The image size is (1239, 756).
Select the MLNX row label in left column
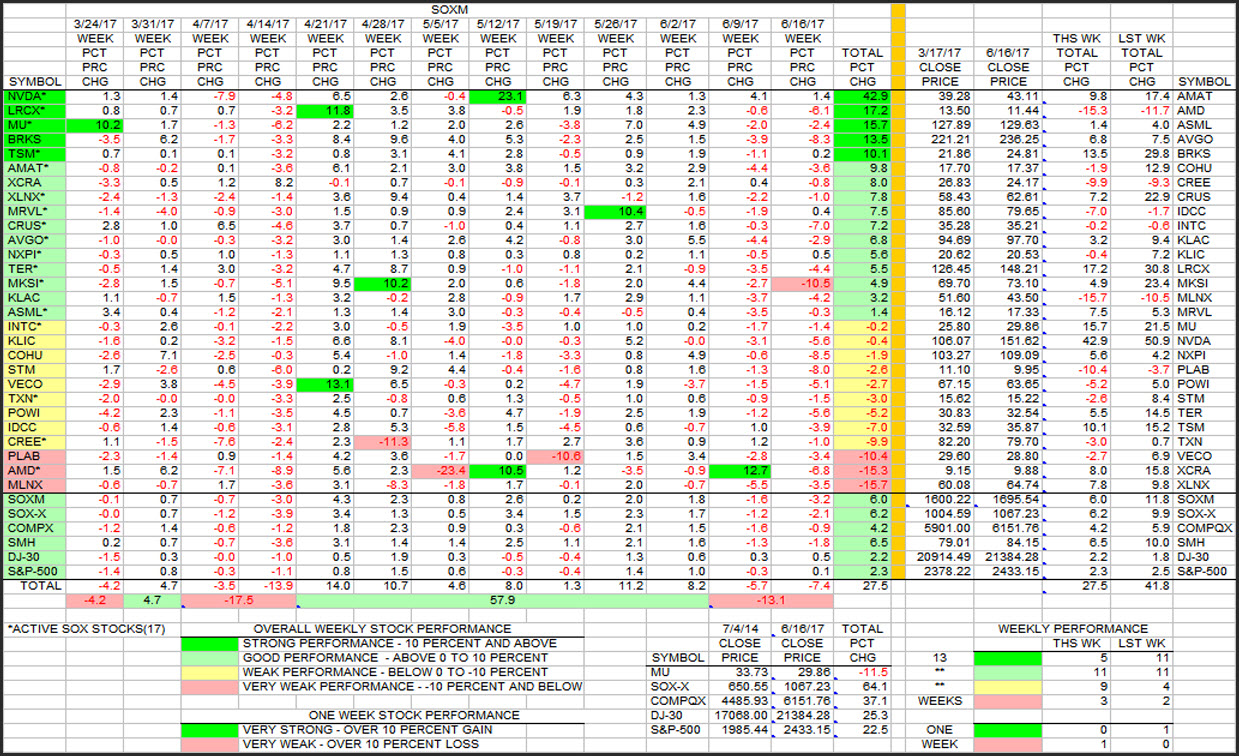click(x=33, y=486)
